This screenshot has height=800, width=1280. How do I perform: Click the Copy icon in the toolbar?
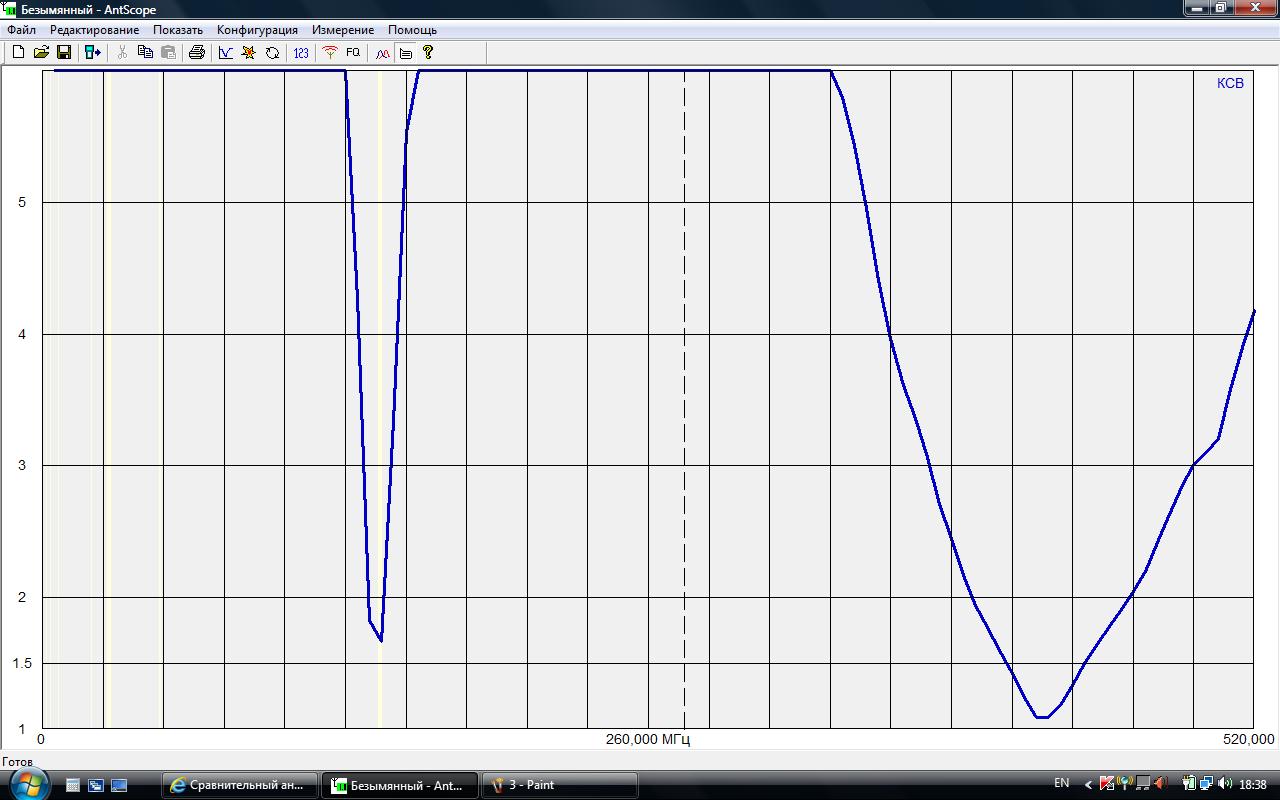(x=145, y=53)
